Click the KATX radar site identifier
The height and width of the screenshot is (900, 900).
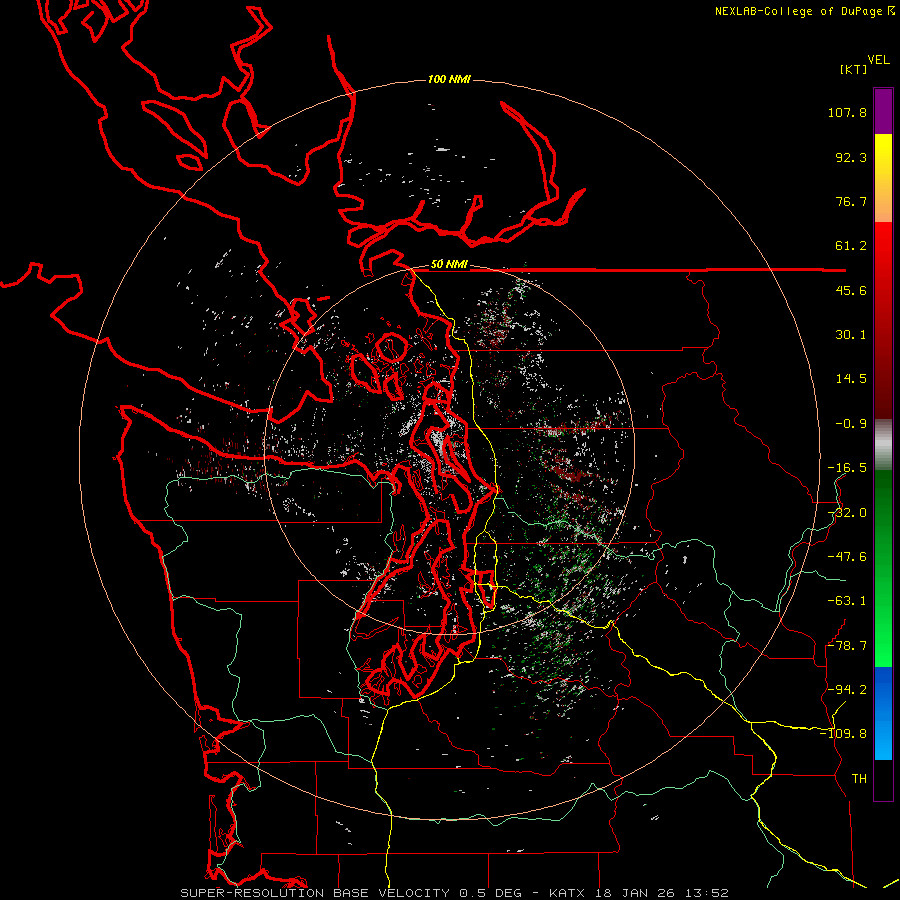tap(567, 893)
